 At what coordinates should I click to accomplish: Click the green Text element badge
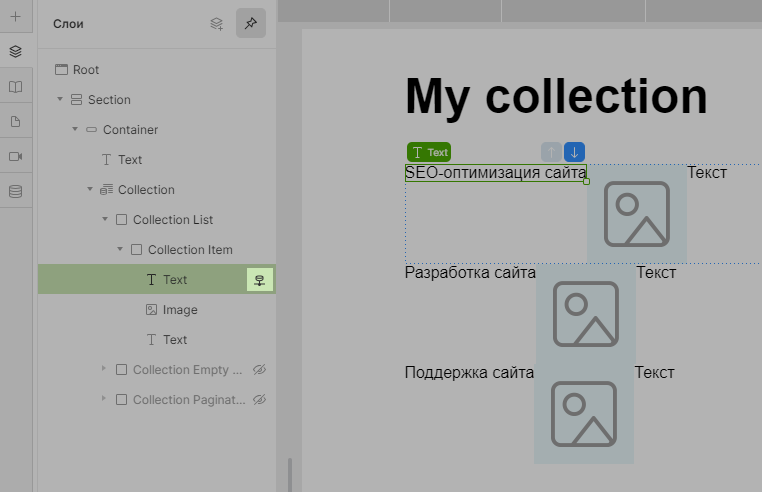pos(429,152)
